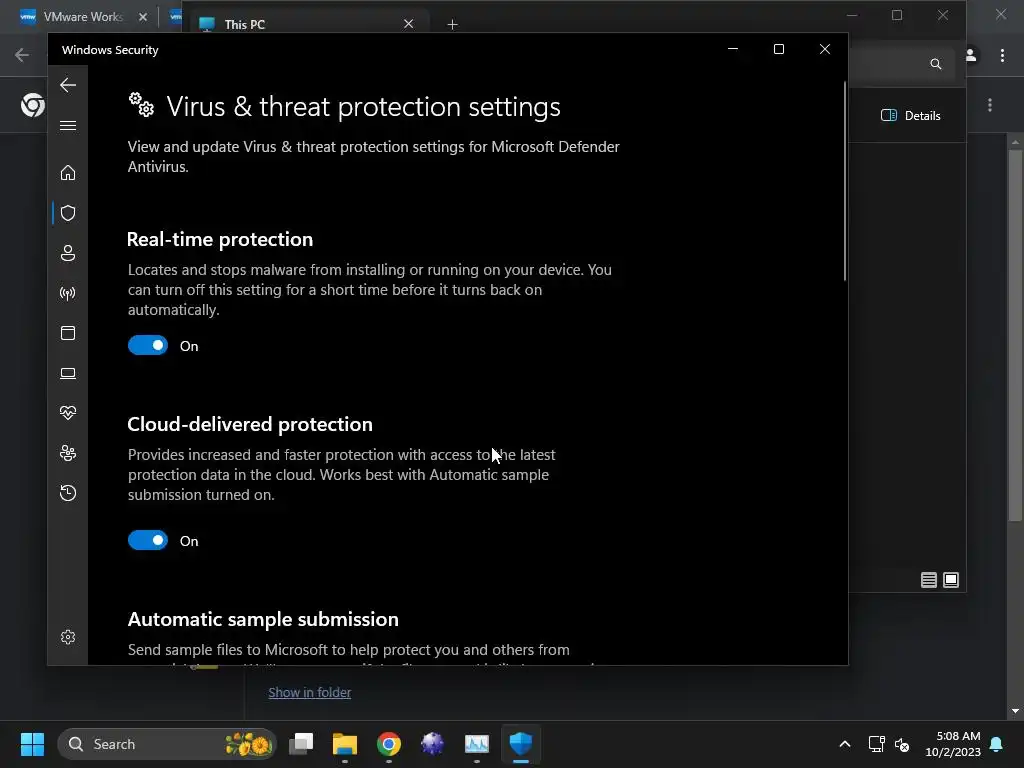Open Protection history clock icon
The width and height of the screenshot is (1024, 768).
(68, 493)
